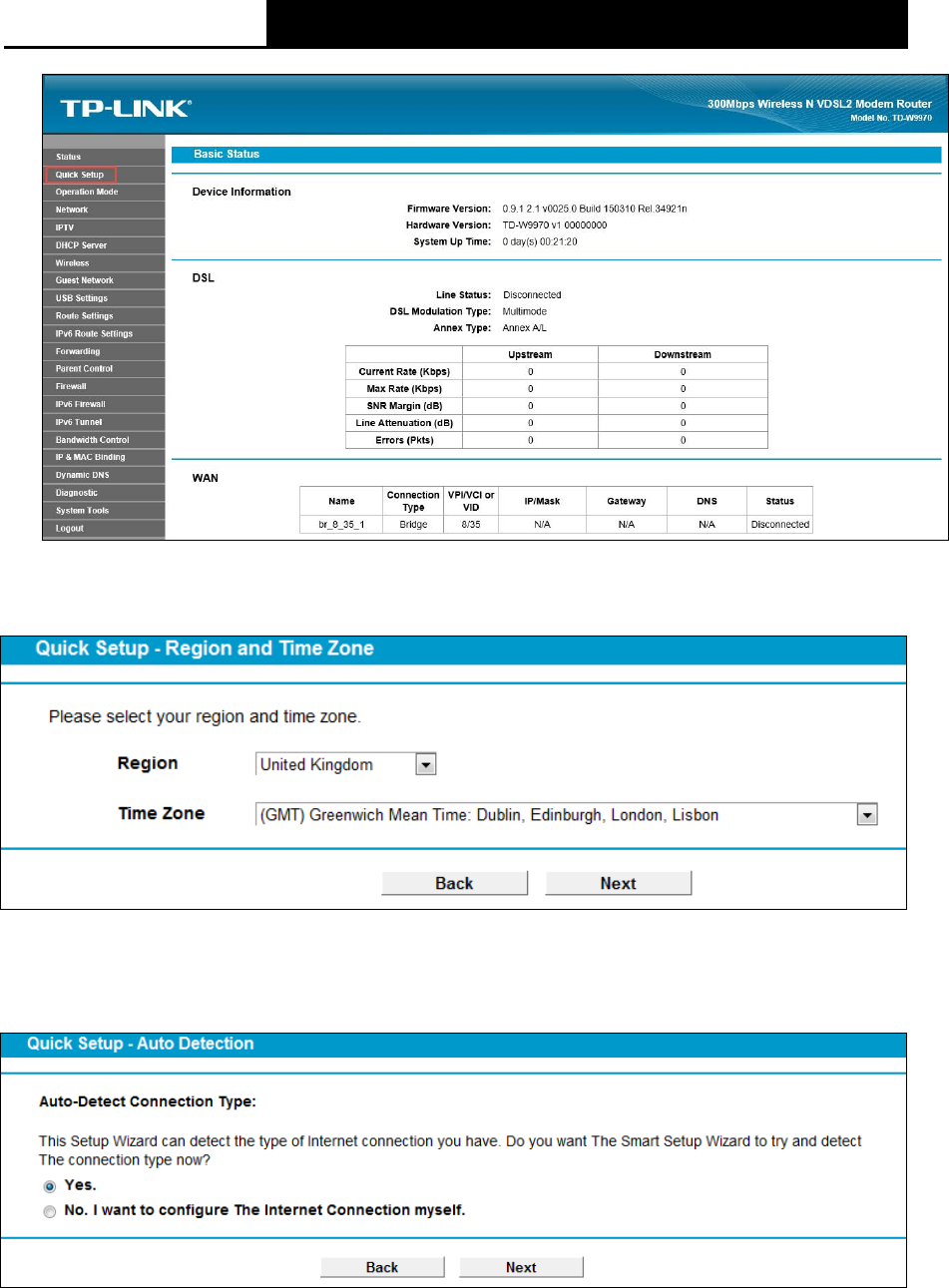Click Back in Auto Detection
Viewport: 949px width, 1288px height.
pyautogui.click(x=382, y=1267)
